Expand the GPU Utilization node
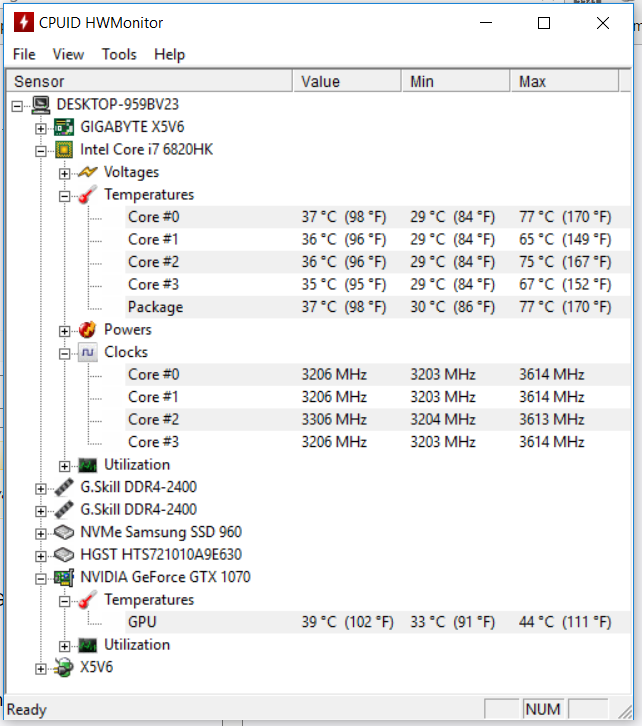Image resolution: width=642 pixels, height=726 pixels. click(64, 646)
